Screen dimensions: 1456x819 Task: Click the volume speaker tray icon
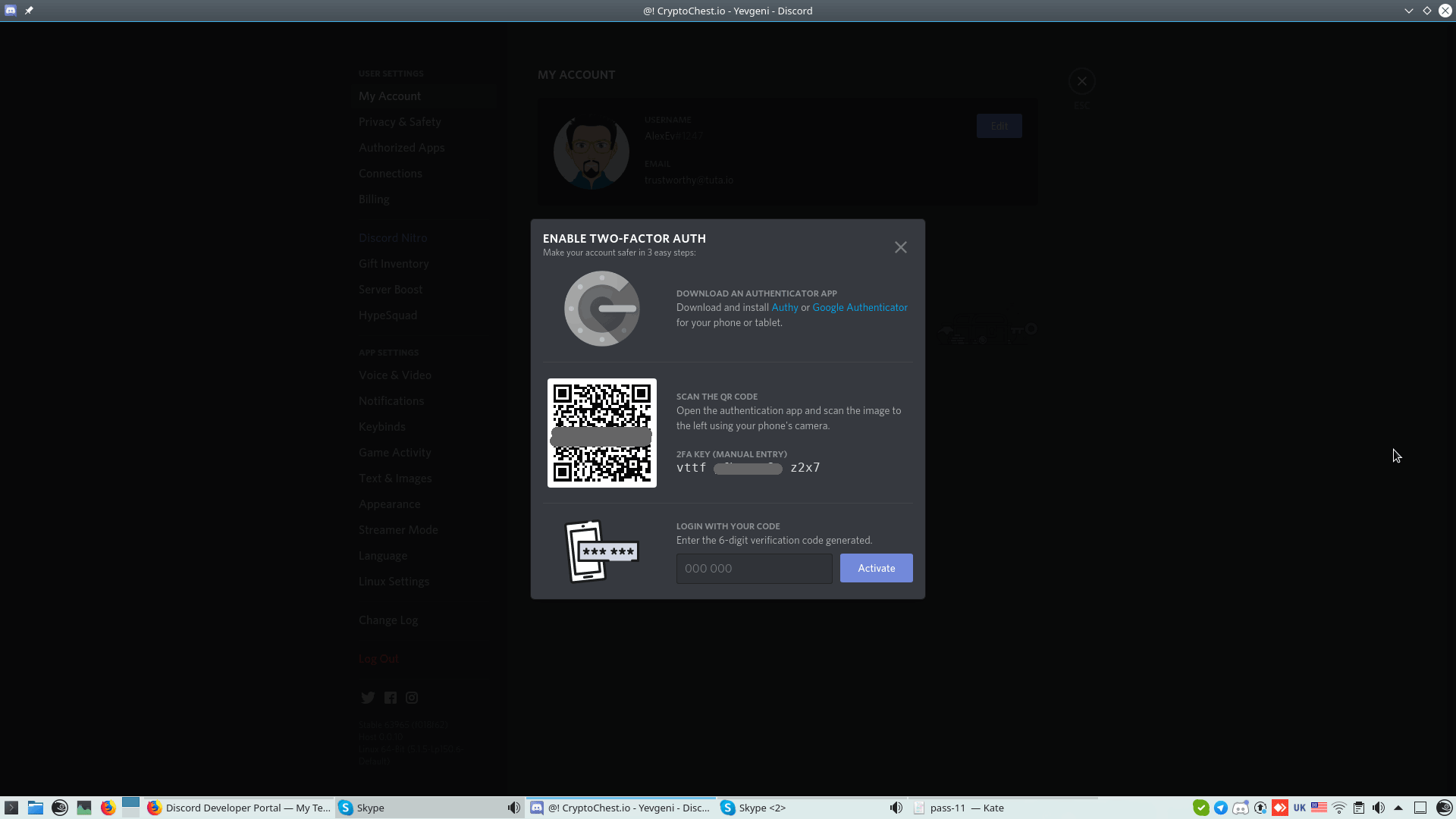[x=1379, y=808]
